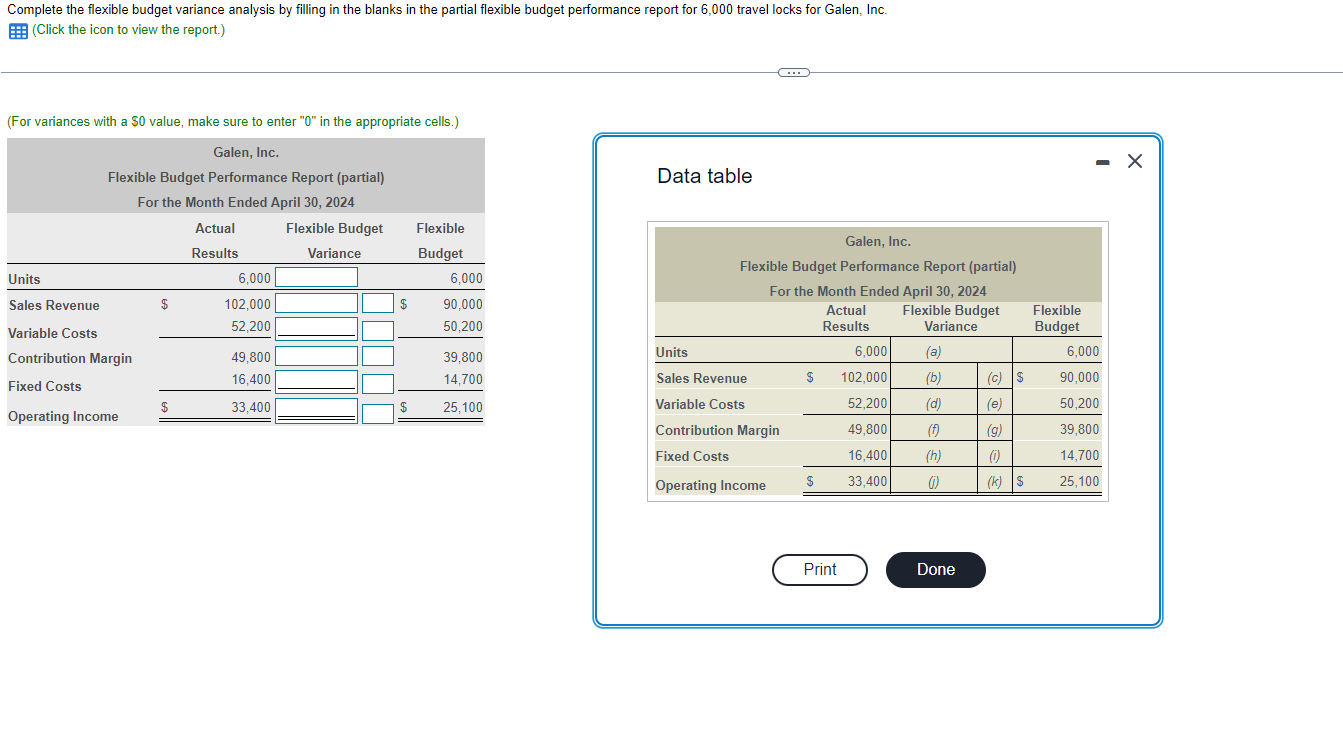Click the 49,800 actual contribution margin in left report
This screenshot has height=736, width=1343.
(x=250, y=357)
